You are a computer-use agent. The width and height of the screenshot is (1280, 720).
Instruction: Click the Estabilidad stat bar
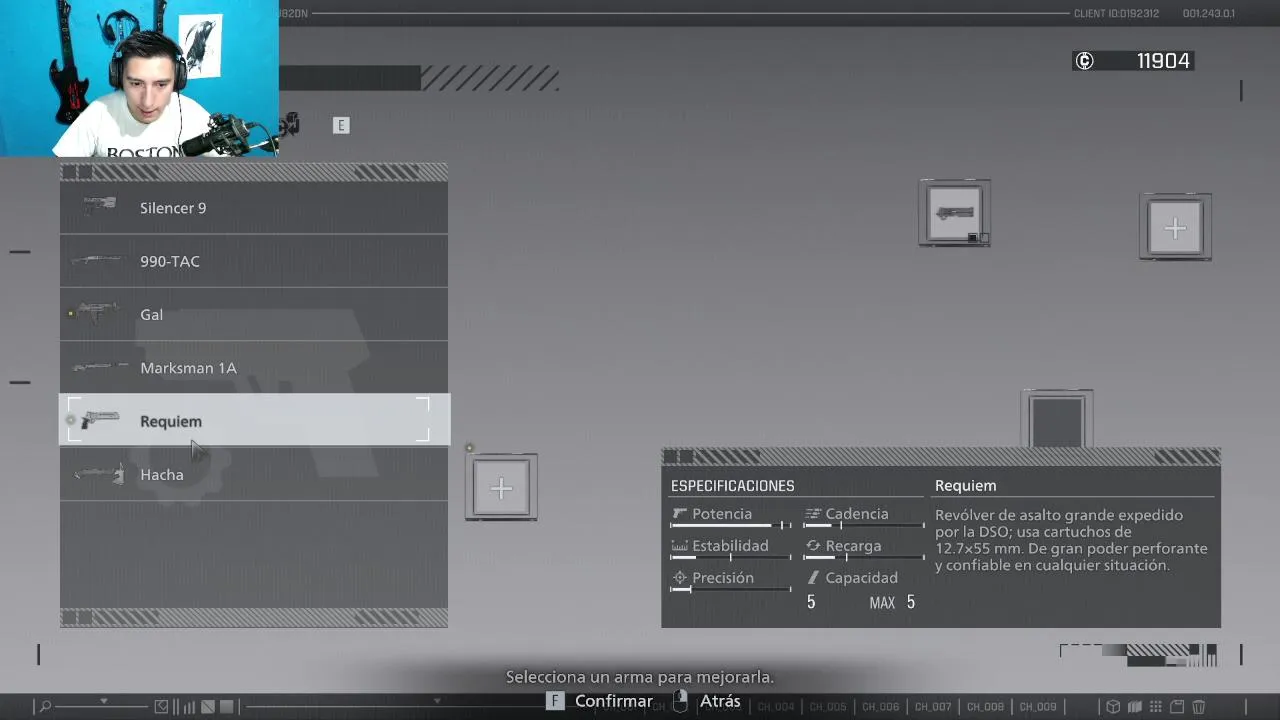(x=731, y=557)
